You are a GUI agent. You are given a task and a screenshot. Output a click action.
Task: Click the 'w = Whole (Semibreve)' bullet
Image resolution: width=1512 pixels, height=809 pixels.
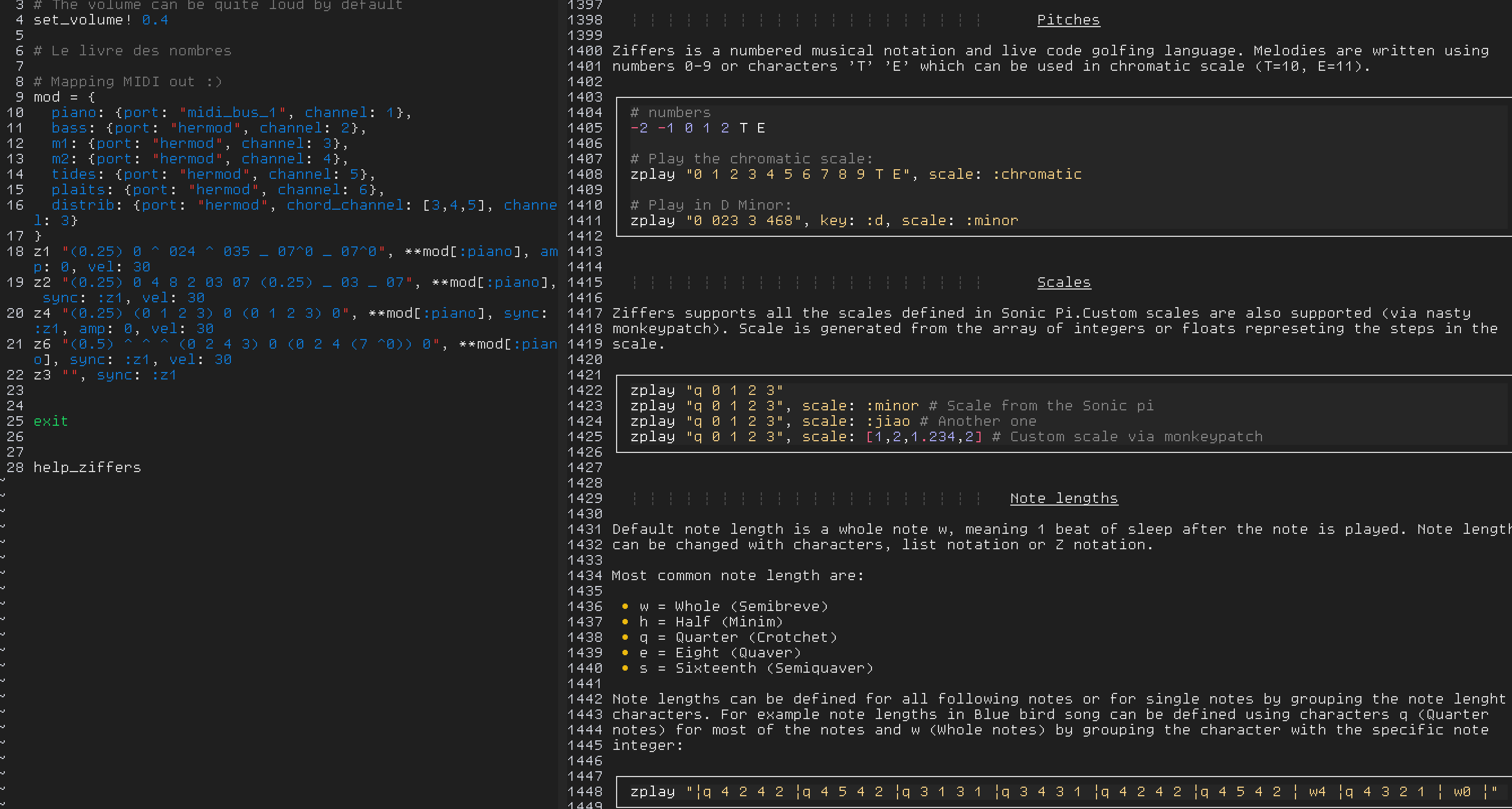(734, 606)
